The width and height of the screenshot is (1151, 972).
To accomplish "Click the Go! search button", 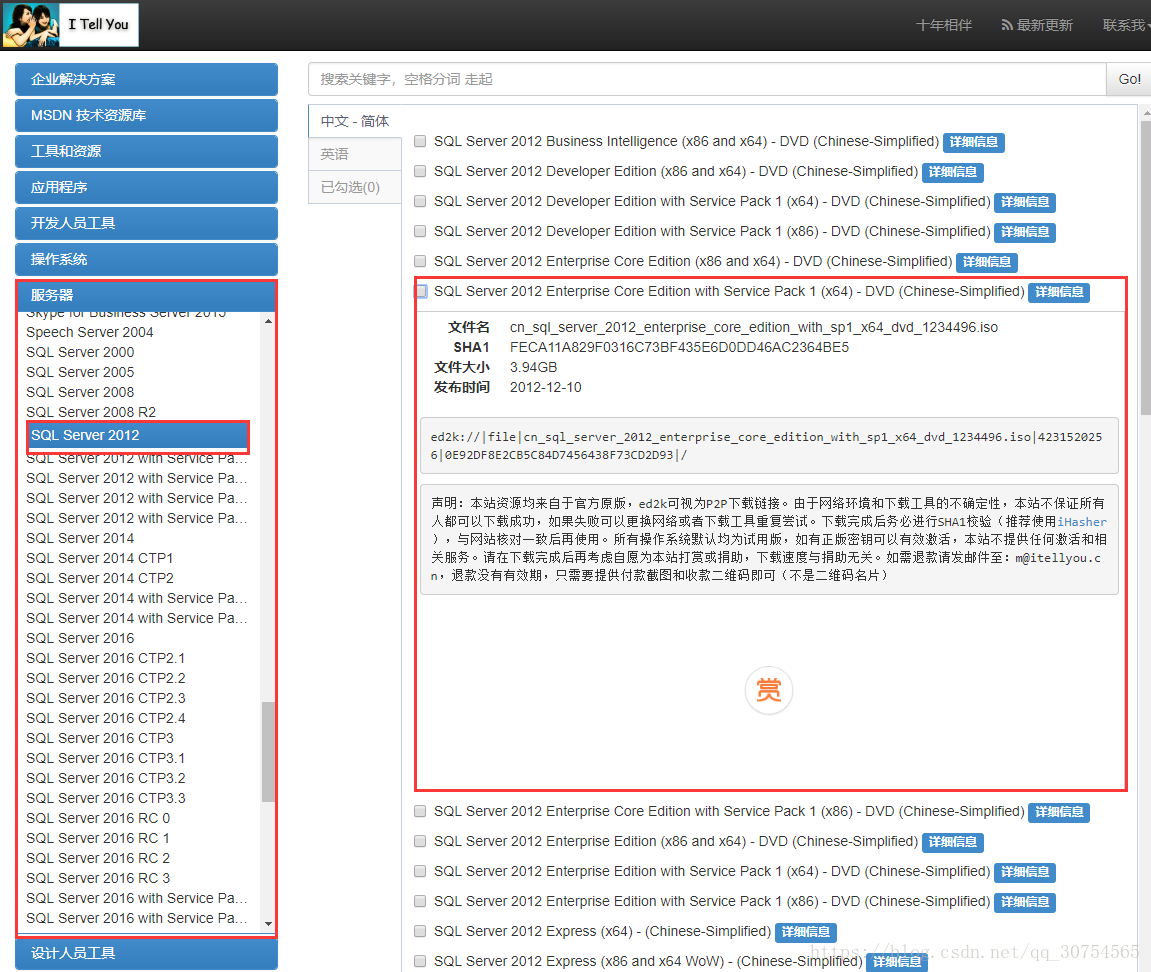I will pyautogui.click(x=1129, y=78).
